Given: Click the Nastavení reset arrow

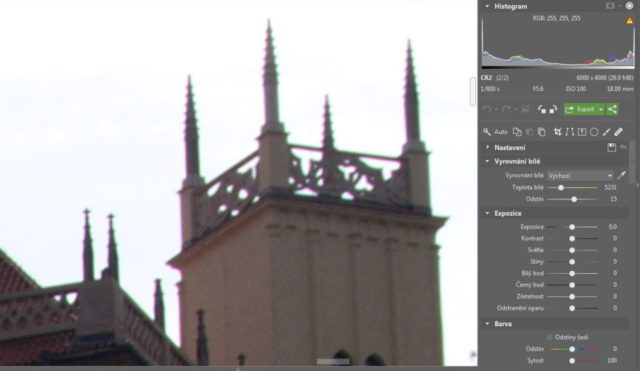Looking at the screenshot, I should (x=623, y=147).
